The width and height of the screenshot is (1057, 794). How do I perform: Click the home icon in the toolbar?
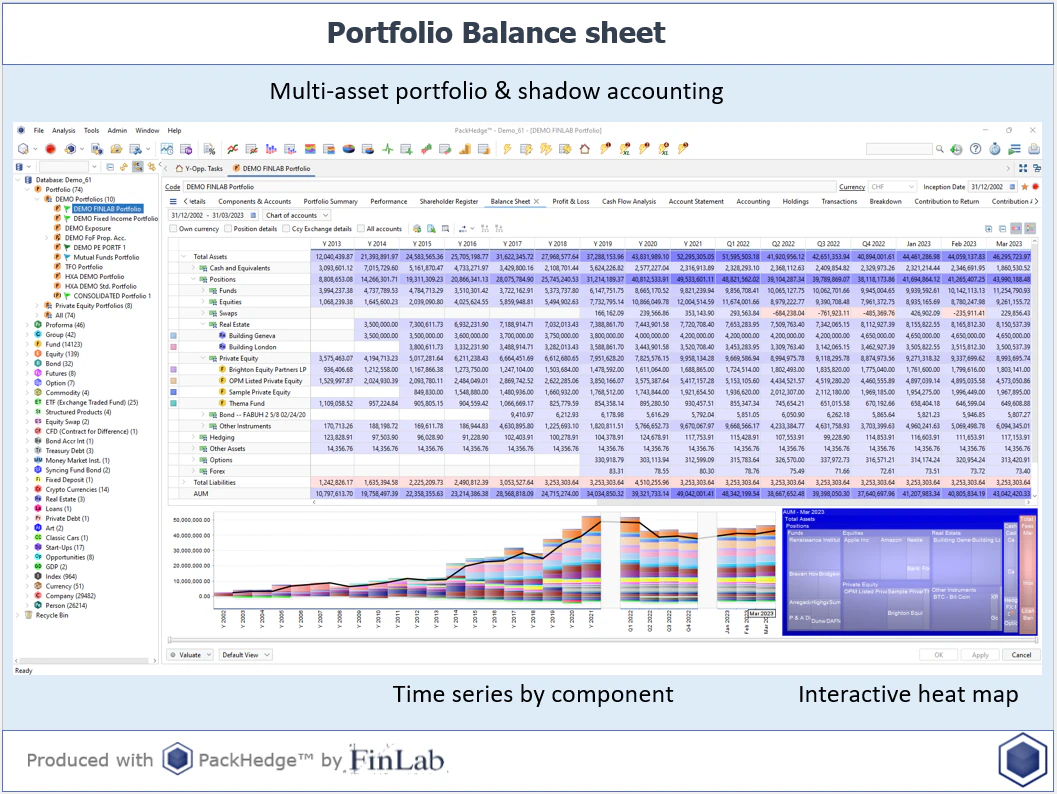[x=585, y=148]
